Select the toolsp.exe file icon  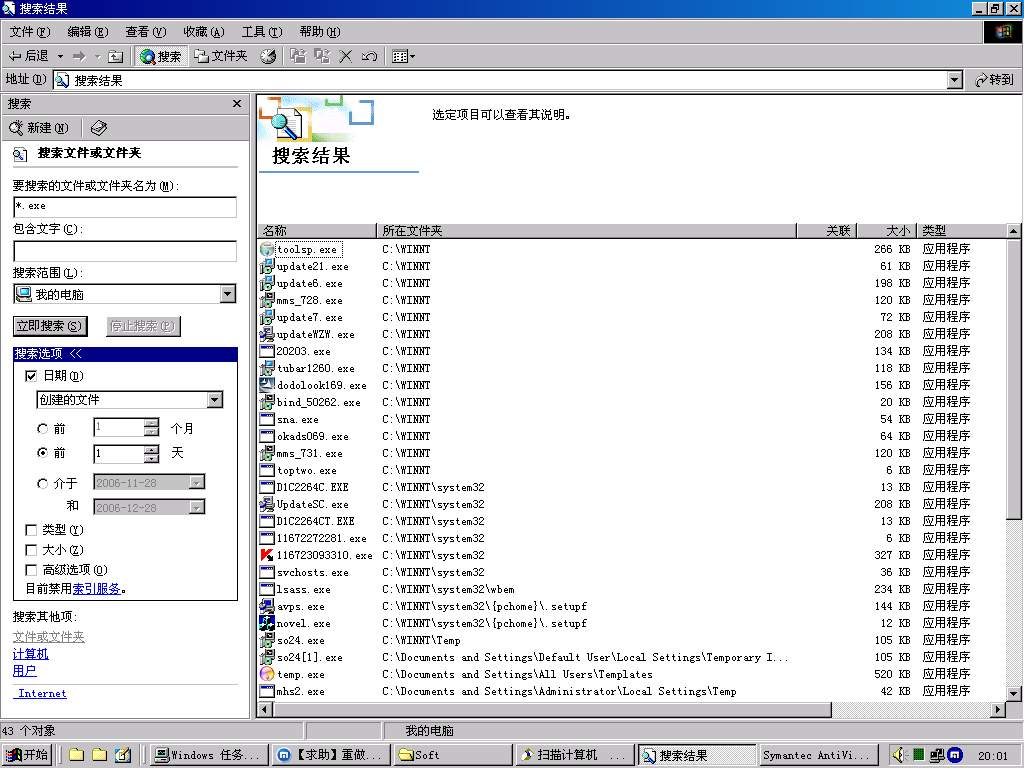(x=267, y=249)
